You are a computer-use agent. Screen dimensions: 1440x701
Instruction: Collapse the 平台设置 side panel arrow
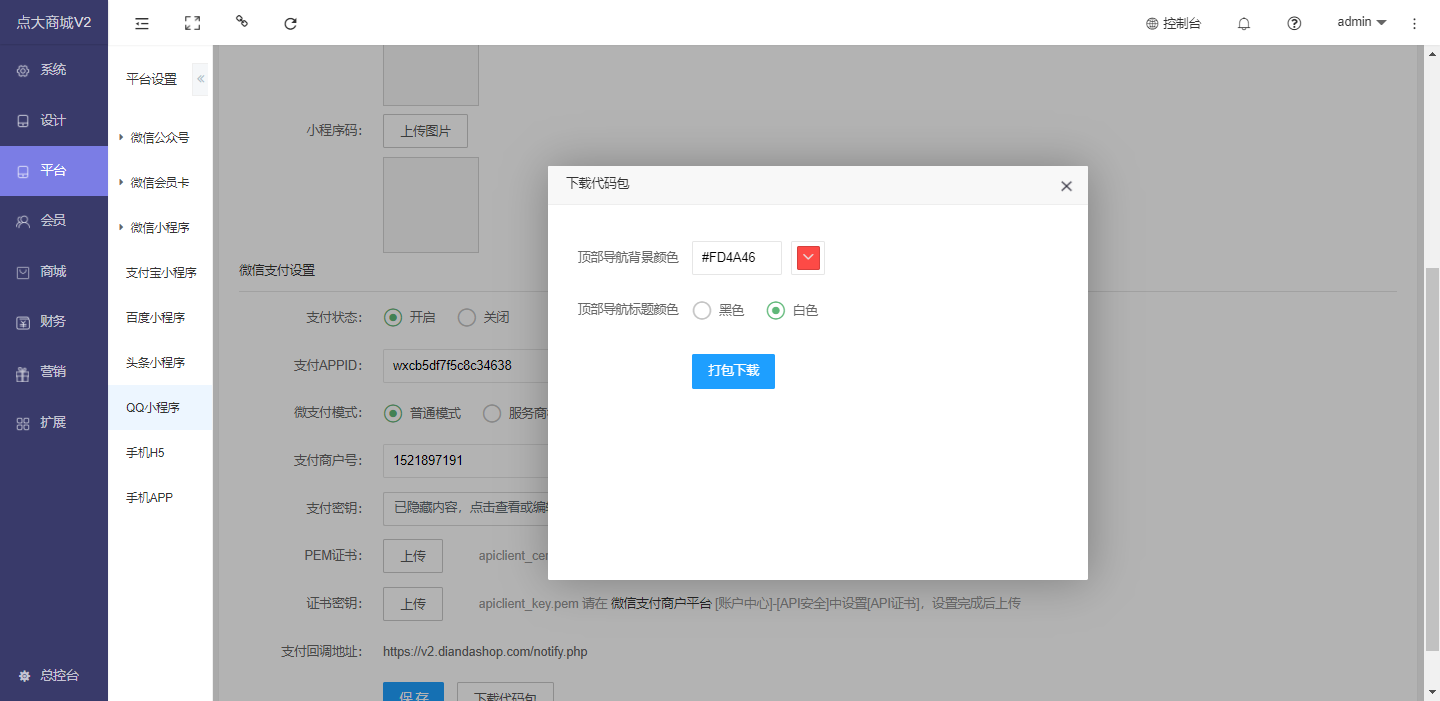coord(200,79)
